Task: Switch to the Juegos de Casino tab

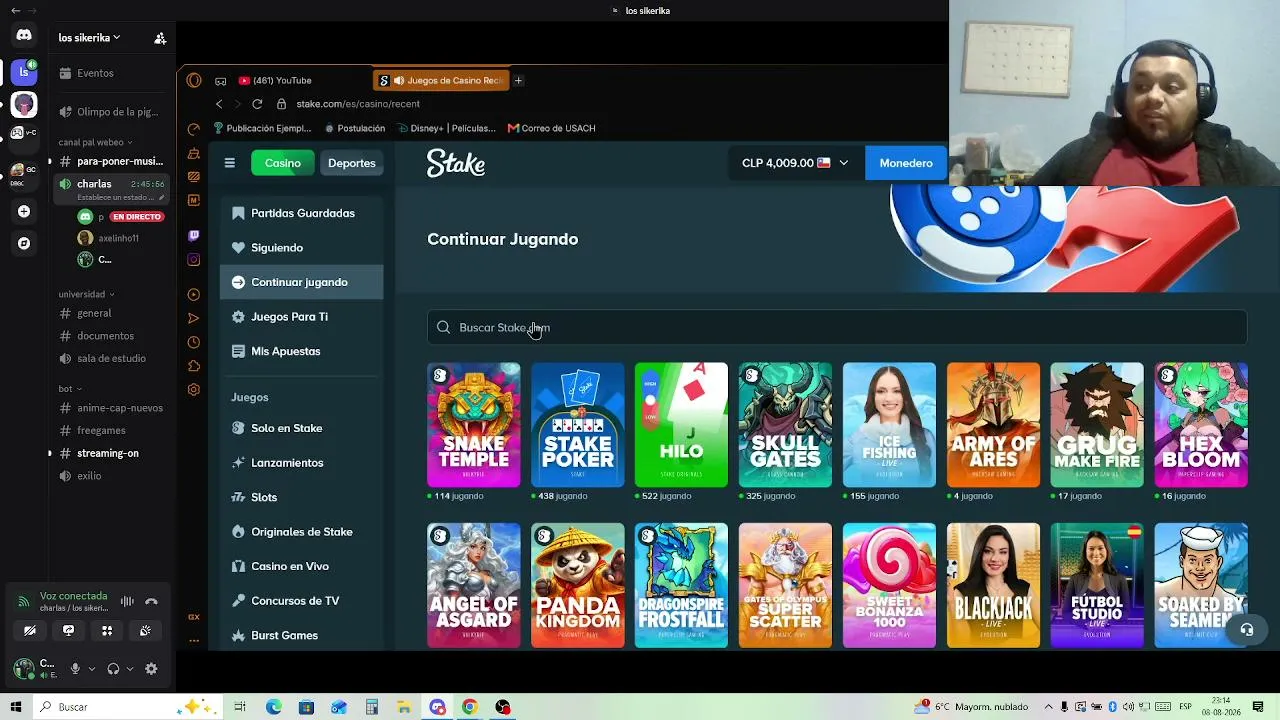Action: (x=441, y=81)
